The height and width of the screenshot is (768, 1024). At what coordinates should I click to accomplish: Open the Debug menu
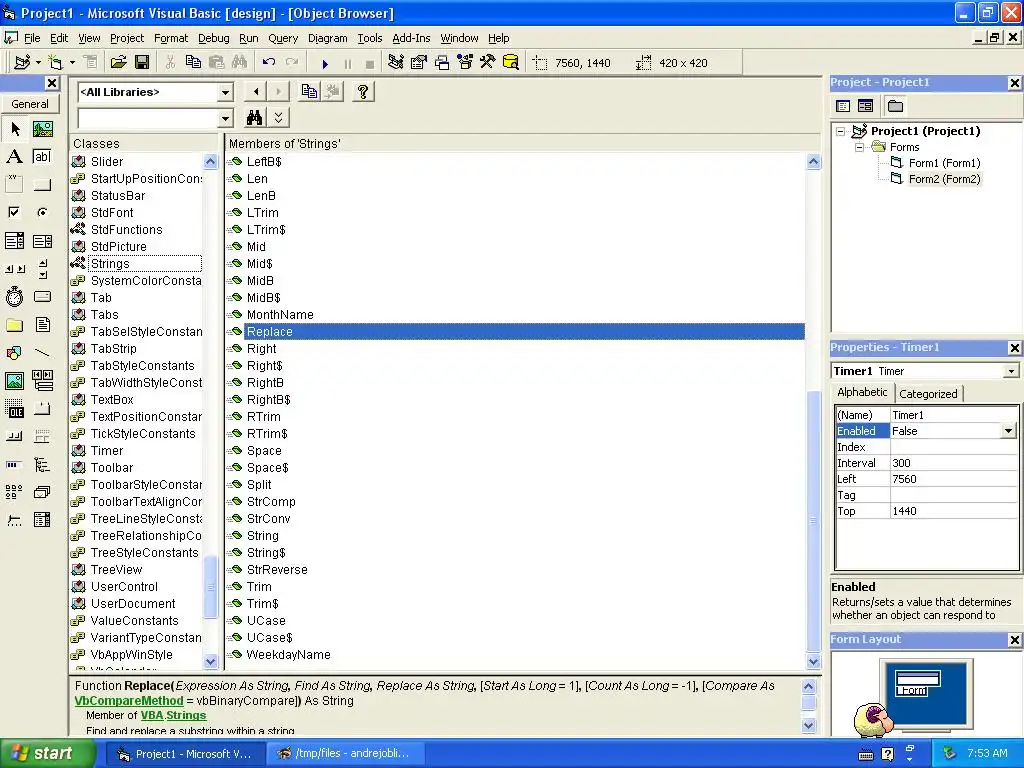pyautogui.click(x=214, y=38)
